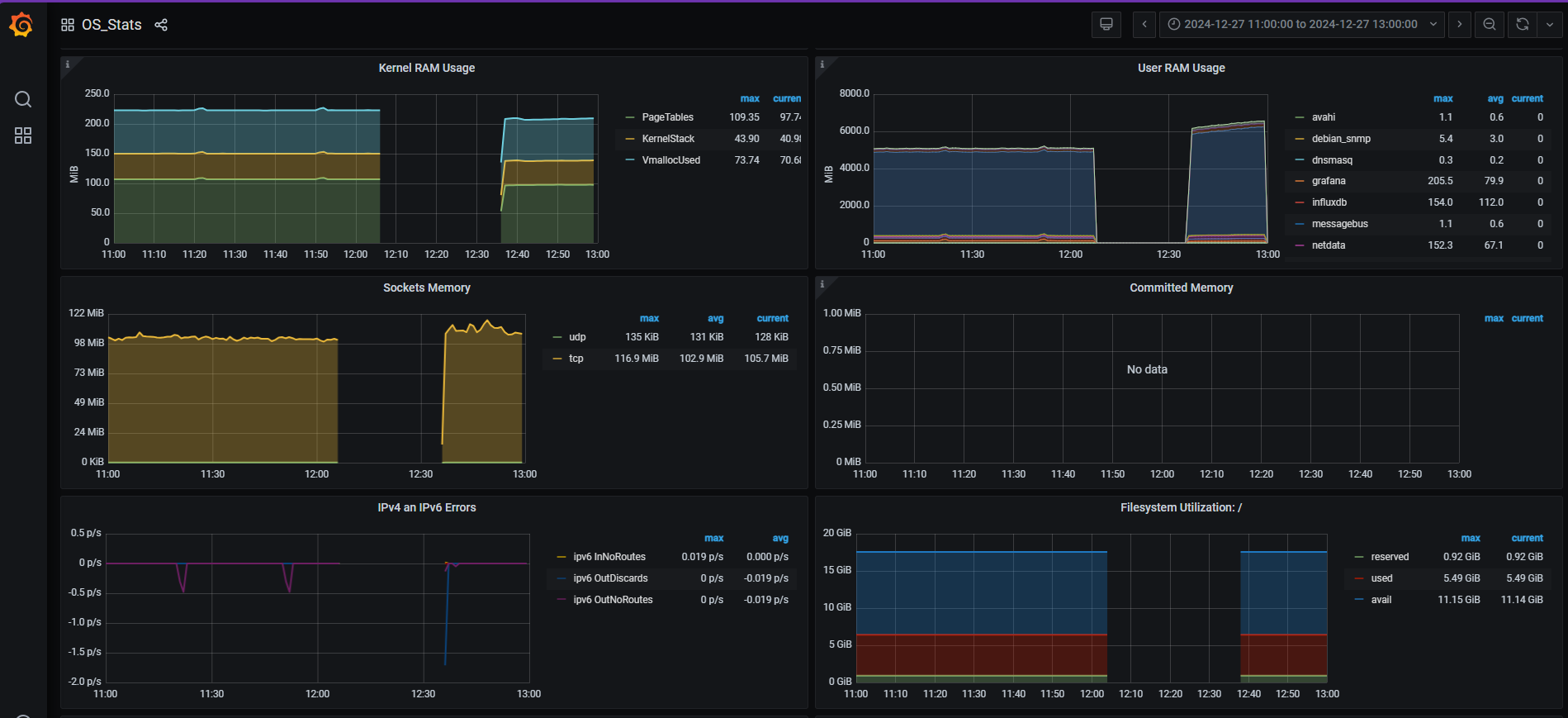Click netdata max value 152.3
Screen dimensions: 1568x718
click(1440, 245)
